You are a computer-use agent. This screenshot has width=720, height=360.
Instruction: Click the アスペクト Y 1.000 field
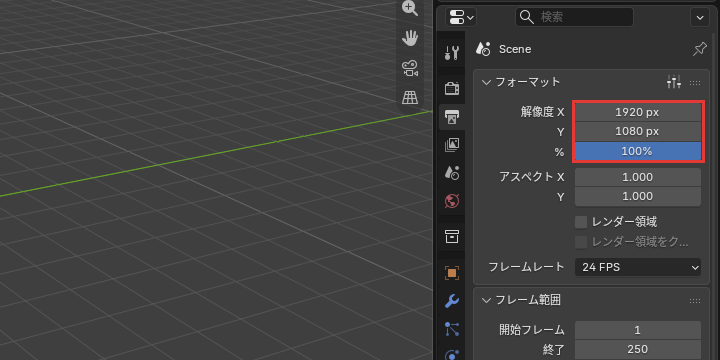coord(638,197)
